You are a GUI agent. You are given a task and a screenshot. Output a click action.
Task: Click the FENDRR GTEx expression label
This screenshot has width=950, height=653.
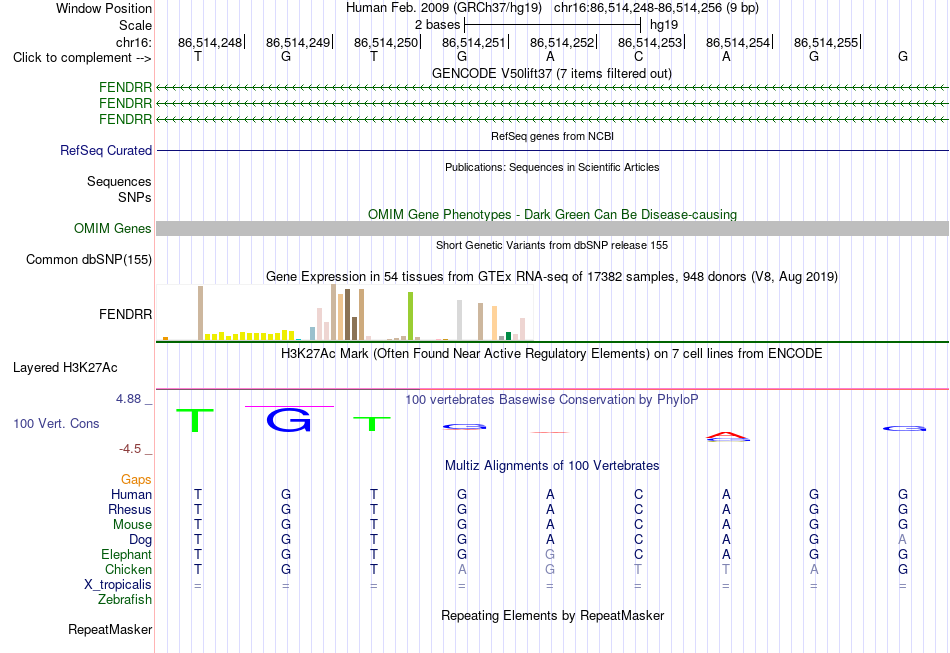(125, 314)
